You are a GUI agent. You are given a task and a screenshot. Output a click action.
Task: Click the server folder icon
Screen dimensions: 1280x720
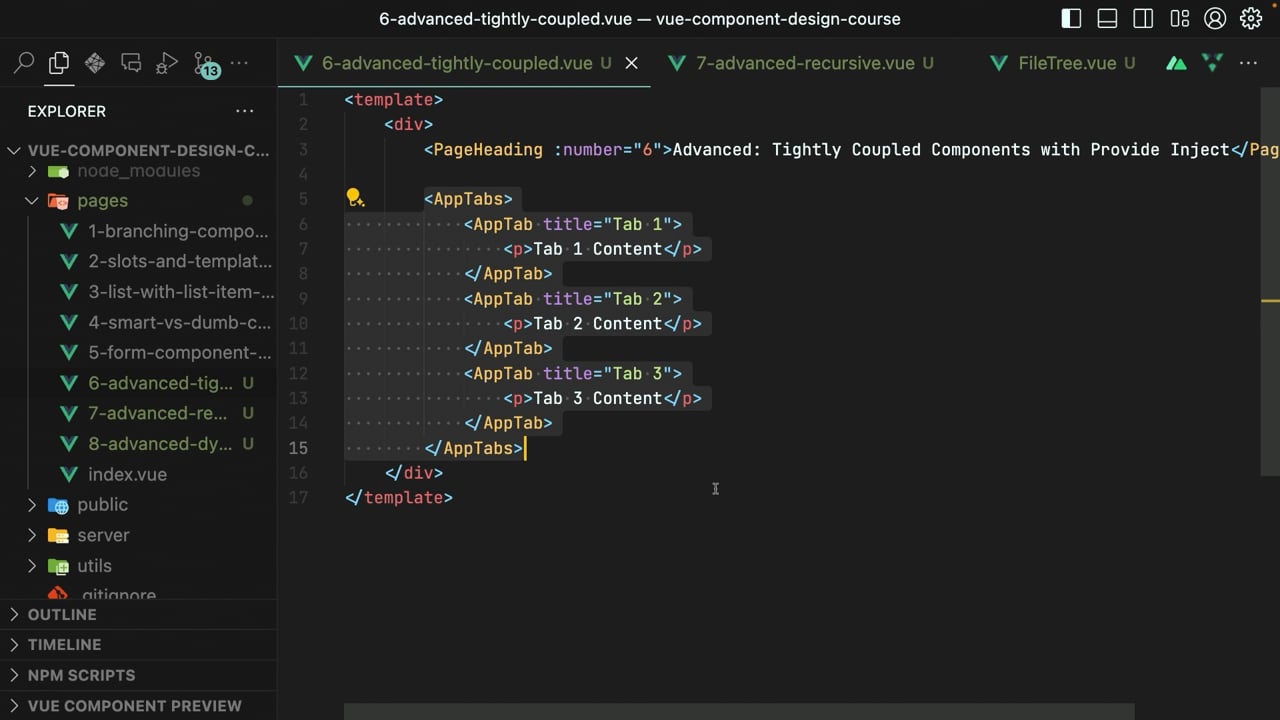(59, 535)
